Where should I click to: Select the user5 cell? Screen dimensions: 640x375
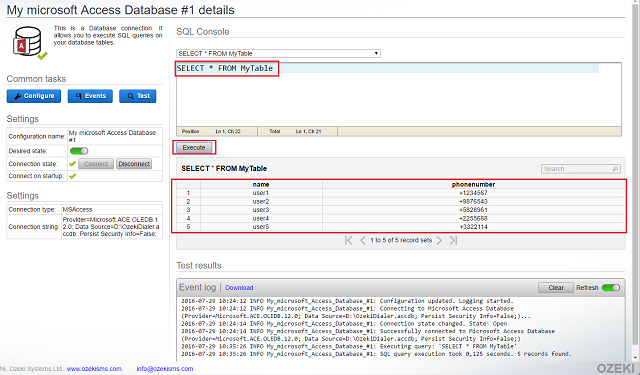261,227
